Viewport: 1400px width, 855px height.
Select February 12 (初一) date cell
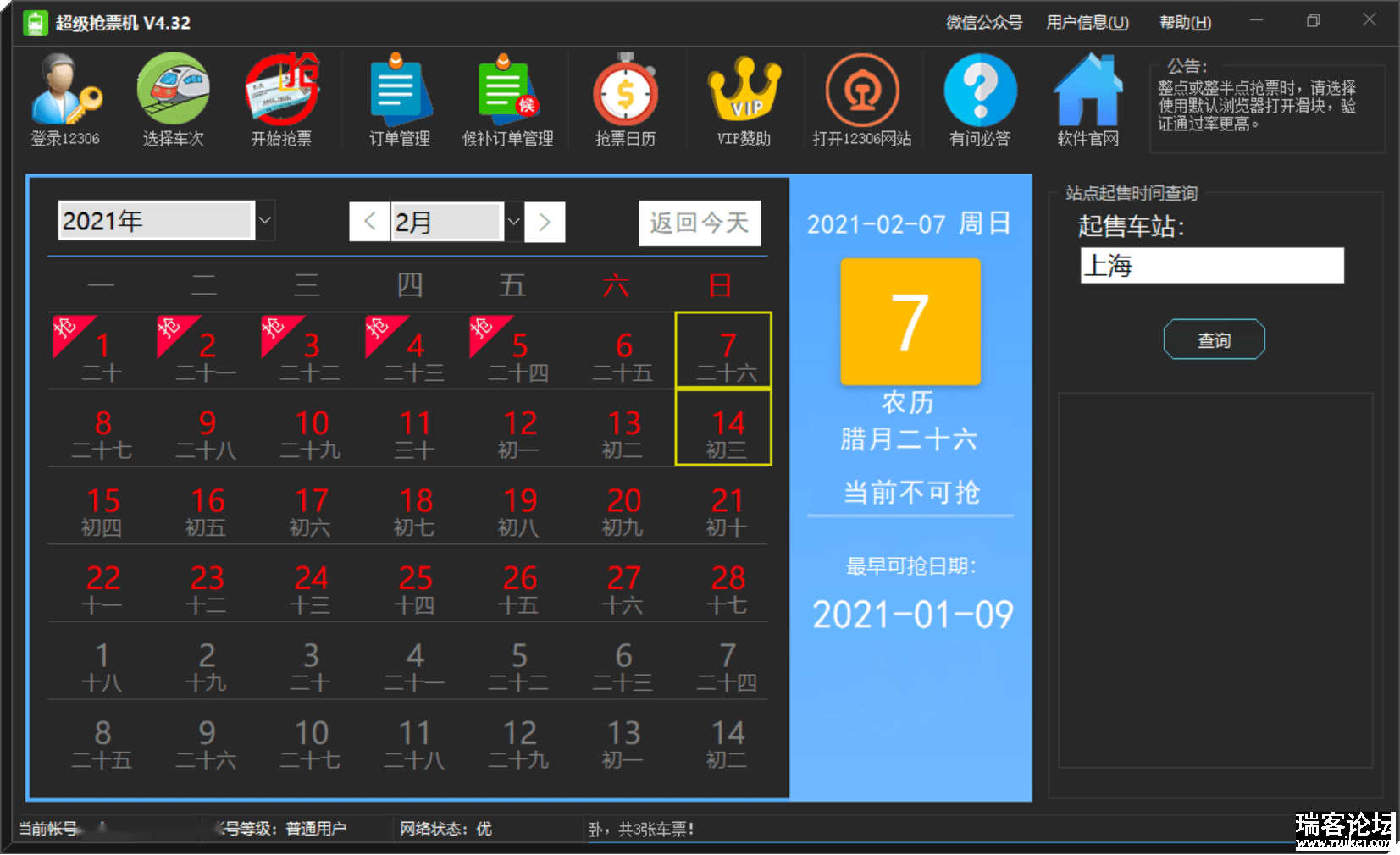pos(518,429)
